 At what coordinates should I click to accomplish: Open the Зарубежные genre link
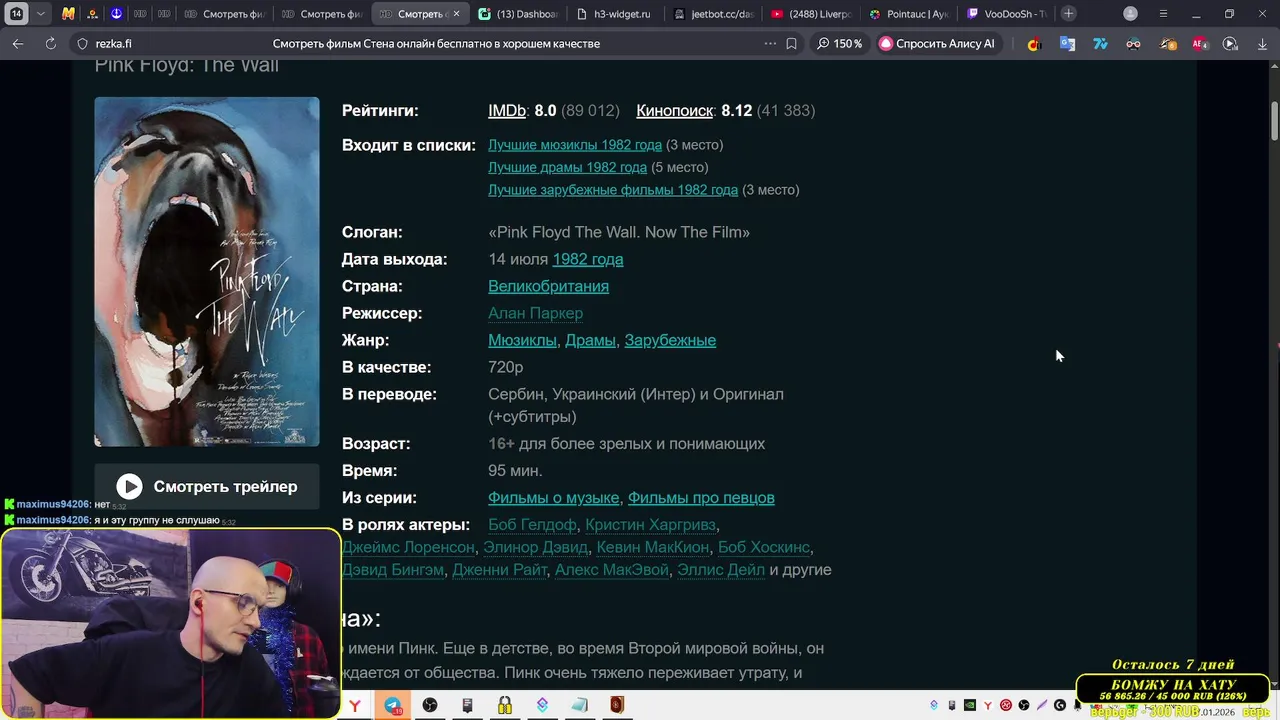click(x=670, y=340)
